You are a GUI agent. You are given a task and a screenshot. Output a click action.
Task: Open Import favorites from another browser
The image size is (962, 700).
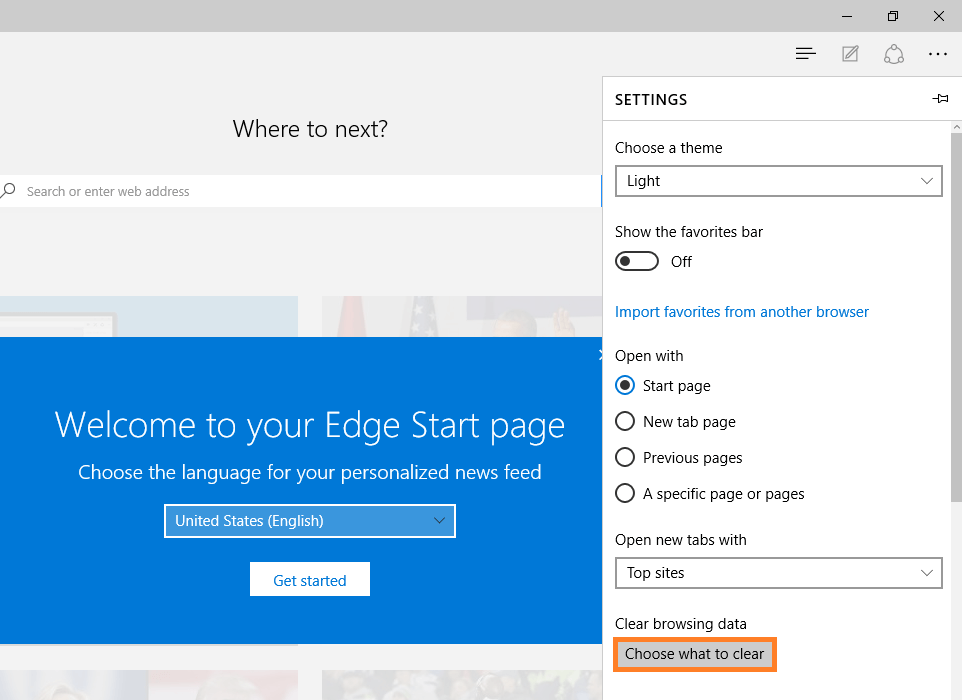pyautogui.click(x=741, y=311)
